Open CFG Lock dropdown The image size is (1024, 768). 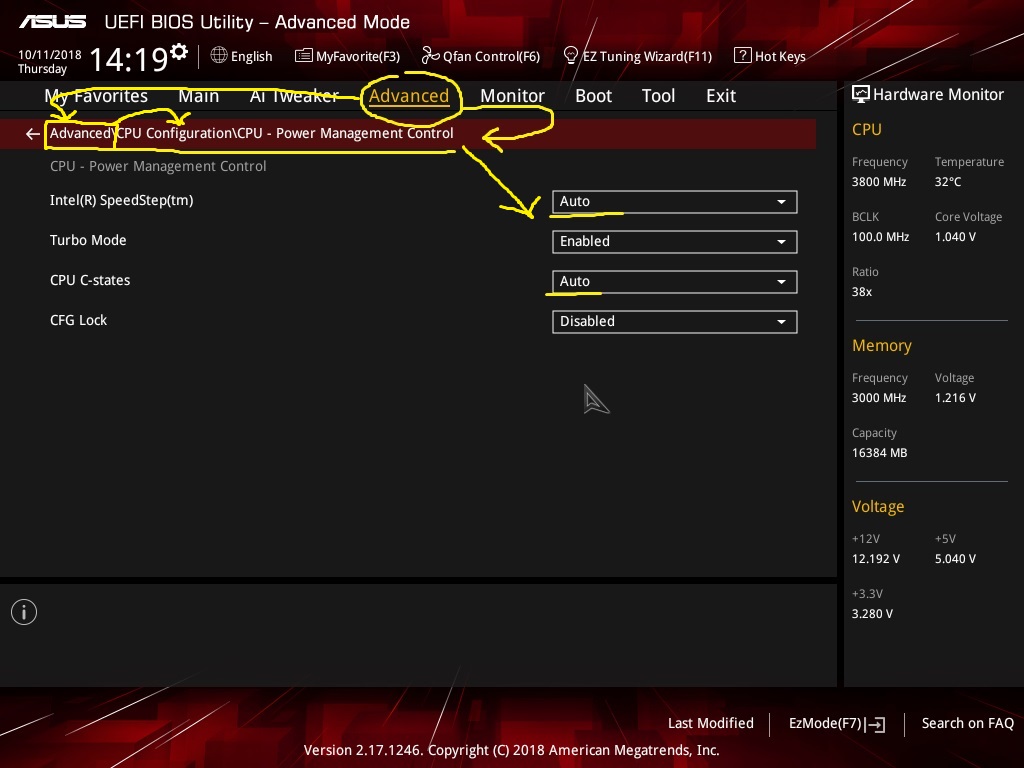point(675,321)
